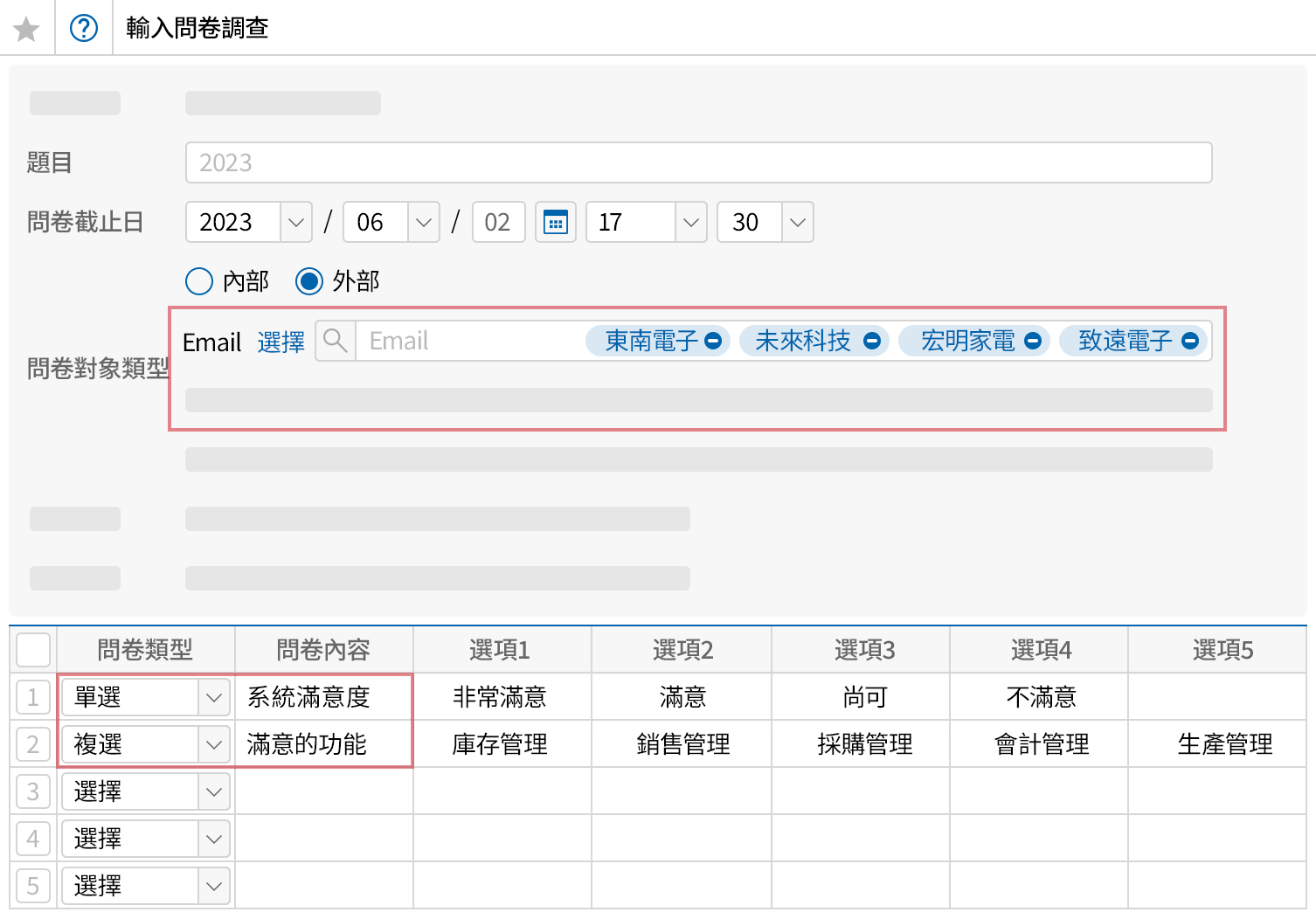Open the month 06 dropdown
Viewport: 1316px width, 919px height.
click(423, 222)
